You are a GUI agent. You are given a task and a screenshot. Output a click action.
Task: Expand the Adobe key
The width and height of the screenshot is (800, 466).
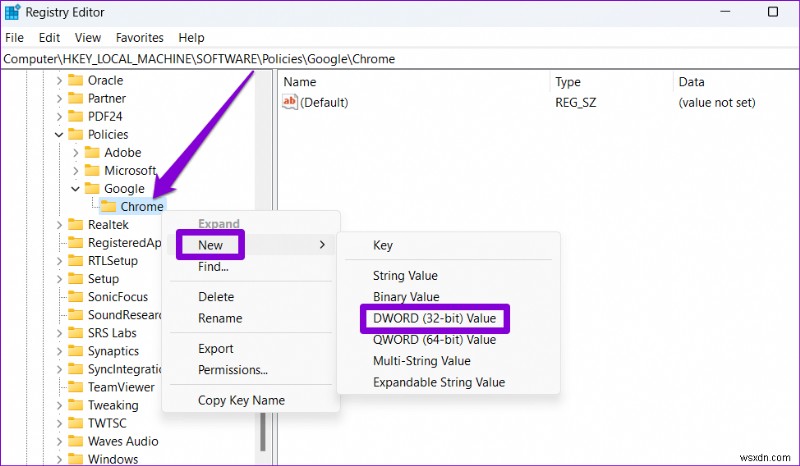[x=76, y=153]
